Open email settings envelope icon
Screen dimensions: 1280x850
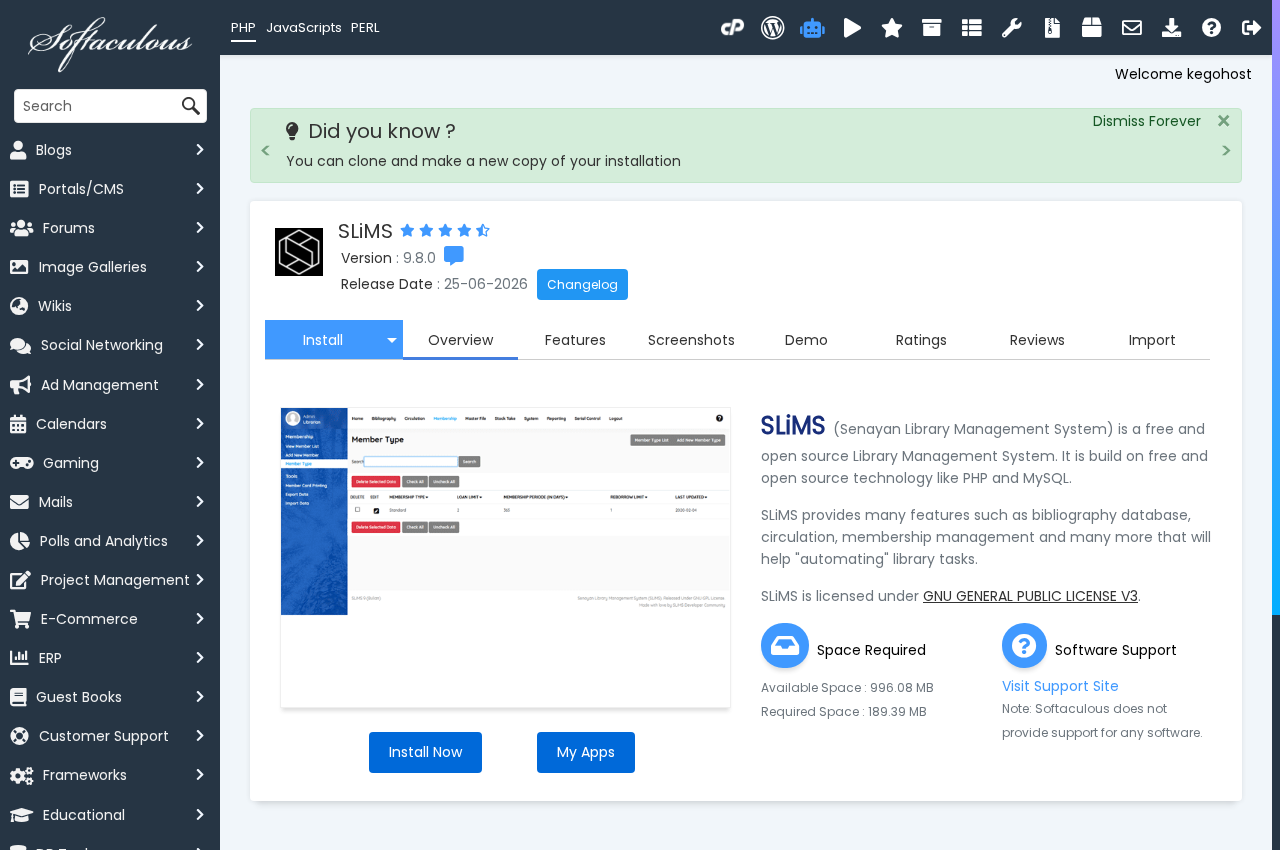coord(1132,28)
